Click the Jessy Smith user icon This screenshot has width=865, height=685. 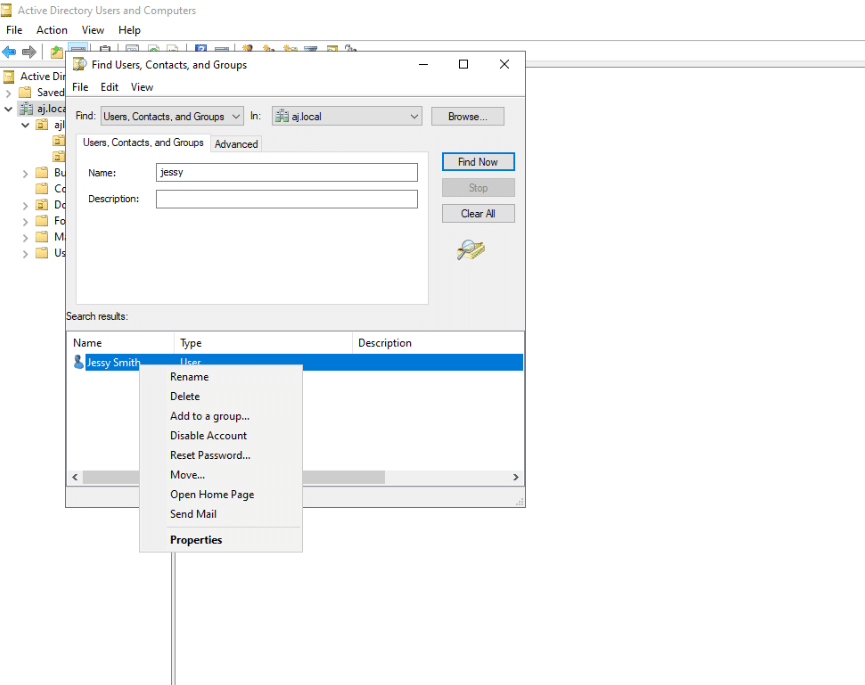(x=79, y=363)
